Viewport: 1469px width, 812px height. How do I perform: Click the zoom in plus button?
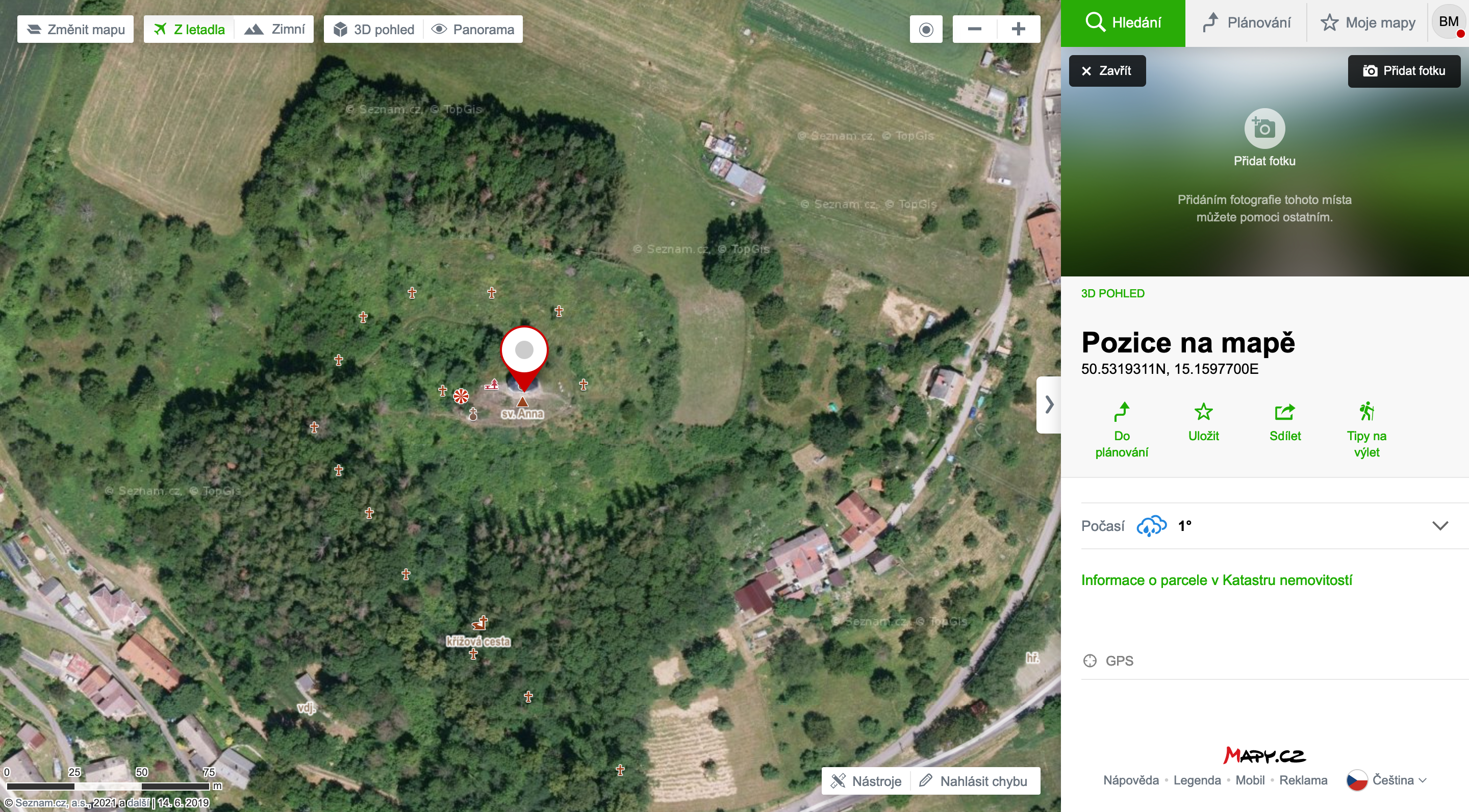(1019, 29)
